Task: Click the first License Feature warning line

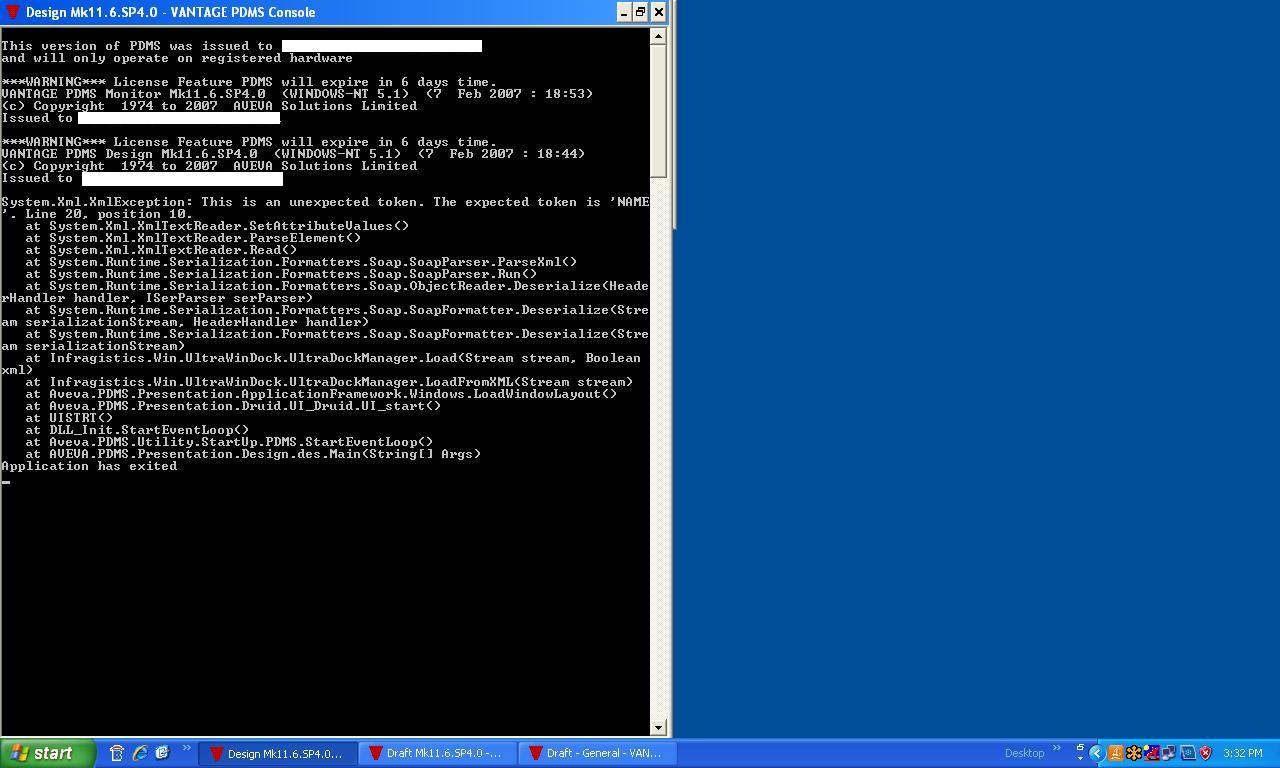Action: [249, 82]
